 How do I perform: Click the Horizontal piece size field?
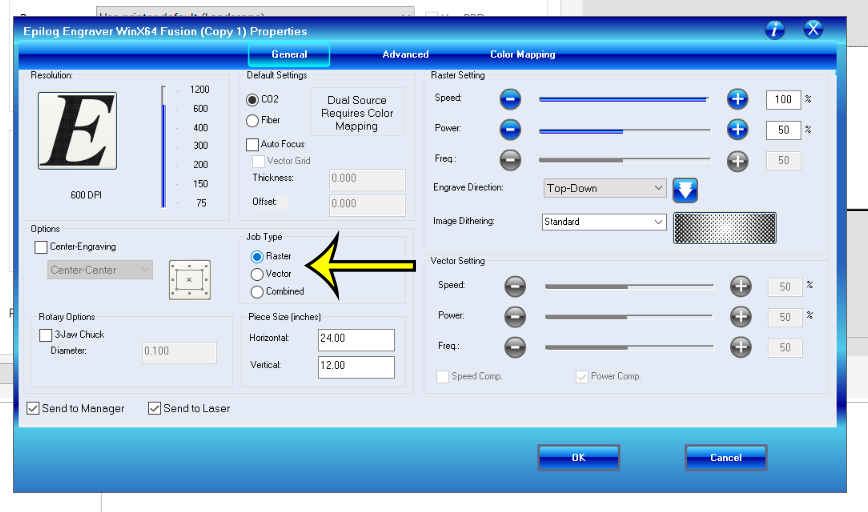pos(356,340)
